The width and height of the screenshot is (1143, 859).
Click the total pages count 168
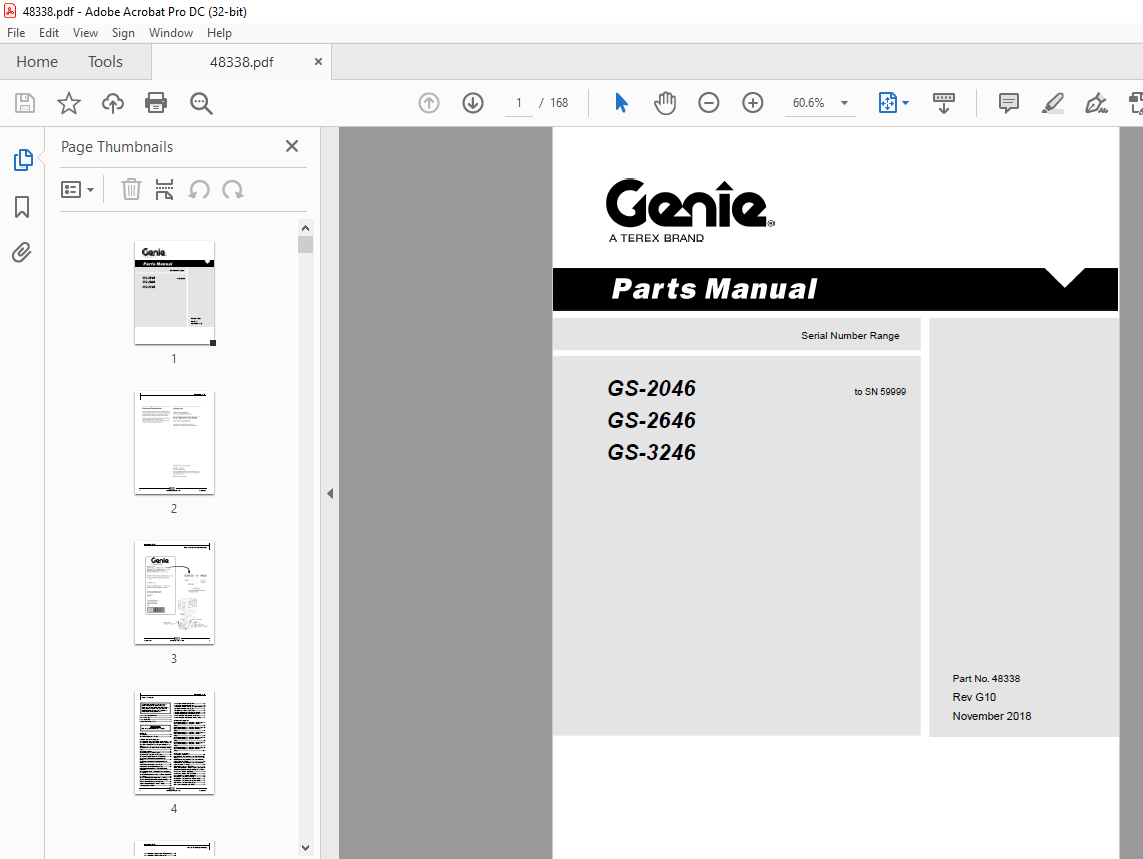coord(559,103)
